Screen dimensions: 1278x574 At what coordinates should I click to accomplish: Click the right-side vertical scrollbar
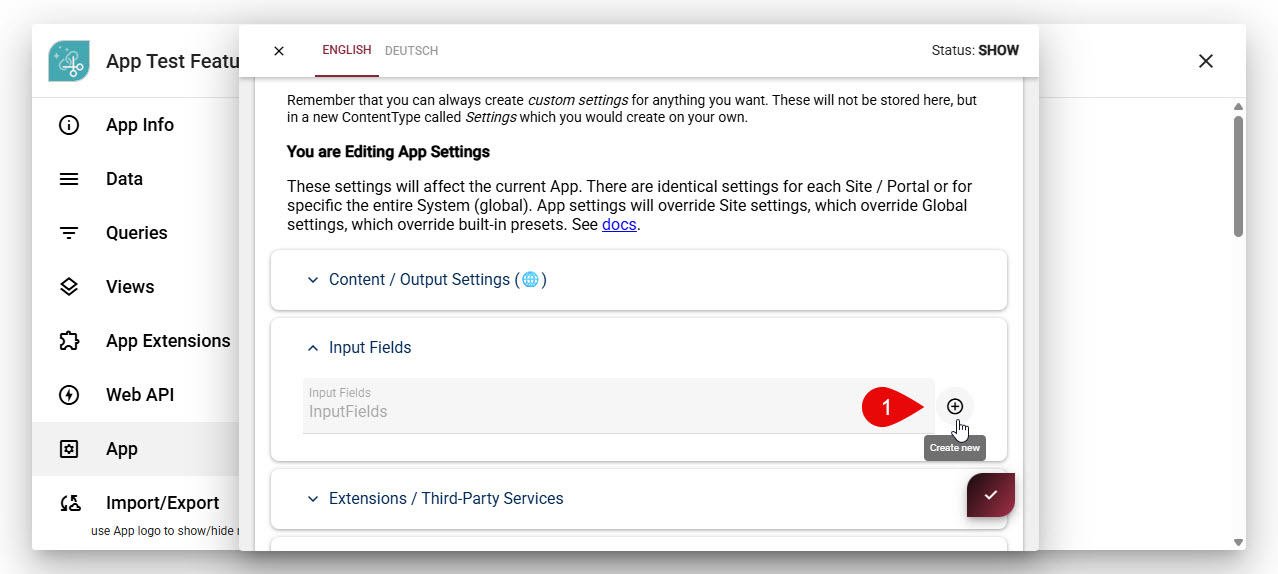pyautogui.click(x=1238, y=176)
